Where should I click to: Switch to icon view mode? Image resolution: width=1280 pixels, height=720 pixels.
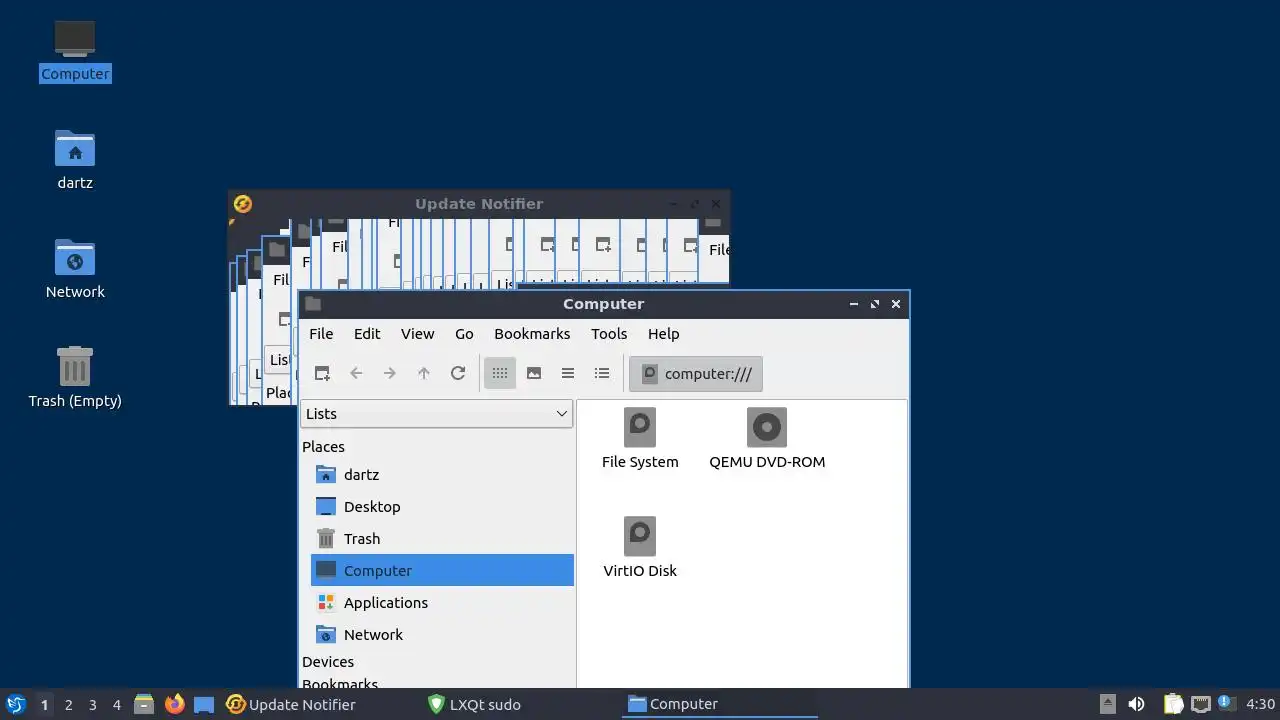coord(500,373)
